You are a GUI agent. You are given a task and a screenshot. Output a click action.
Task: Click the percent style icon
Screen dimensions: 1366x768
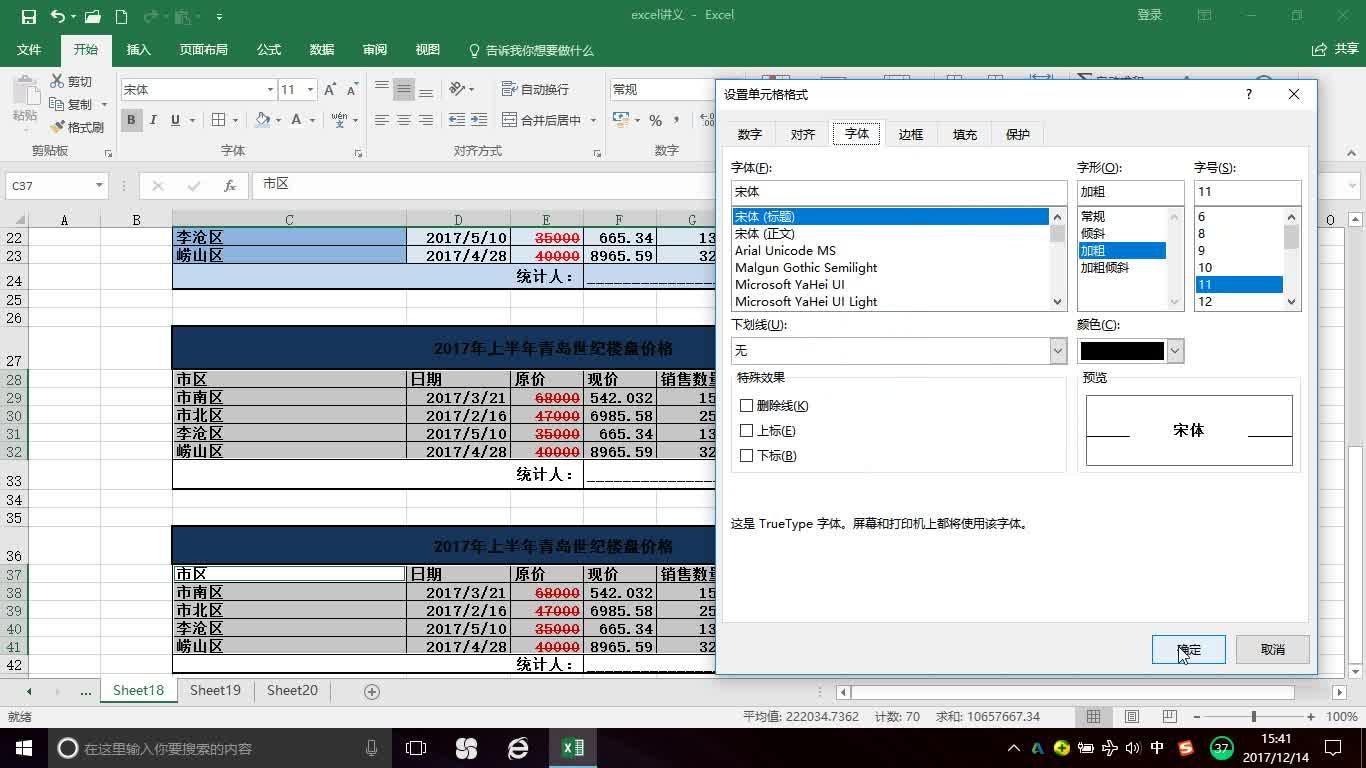(x=655, y=120)
